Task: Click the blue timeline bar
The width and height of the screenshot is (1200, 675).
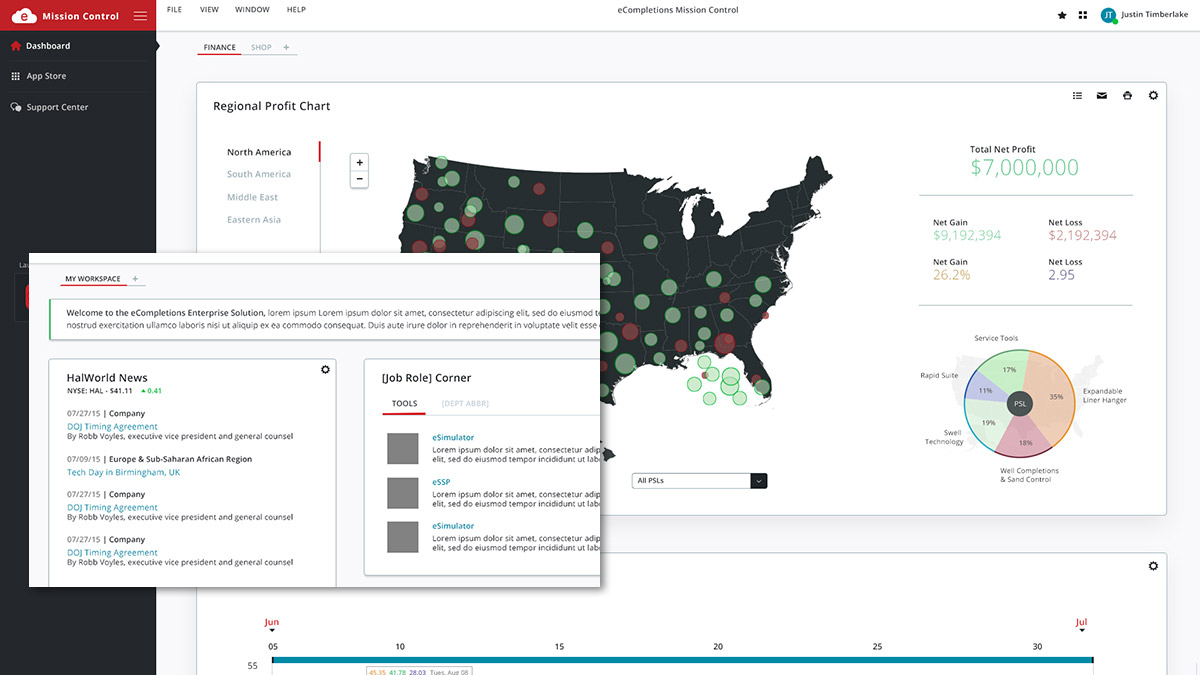Action: tap(682, 660)
